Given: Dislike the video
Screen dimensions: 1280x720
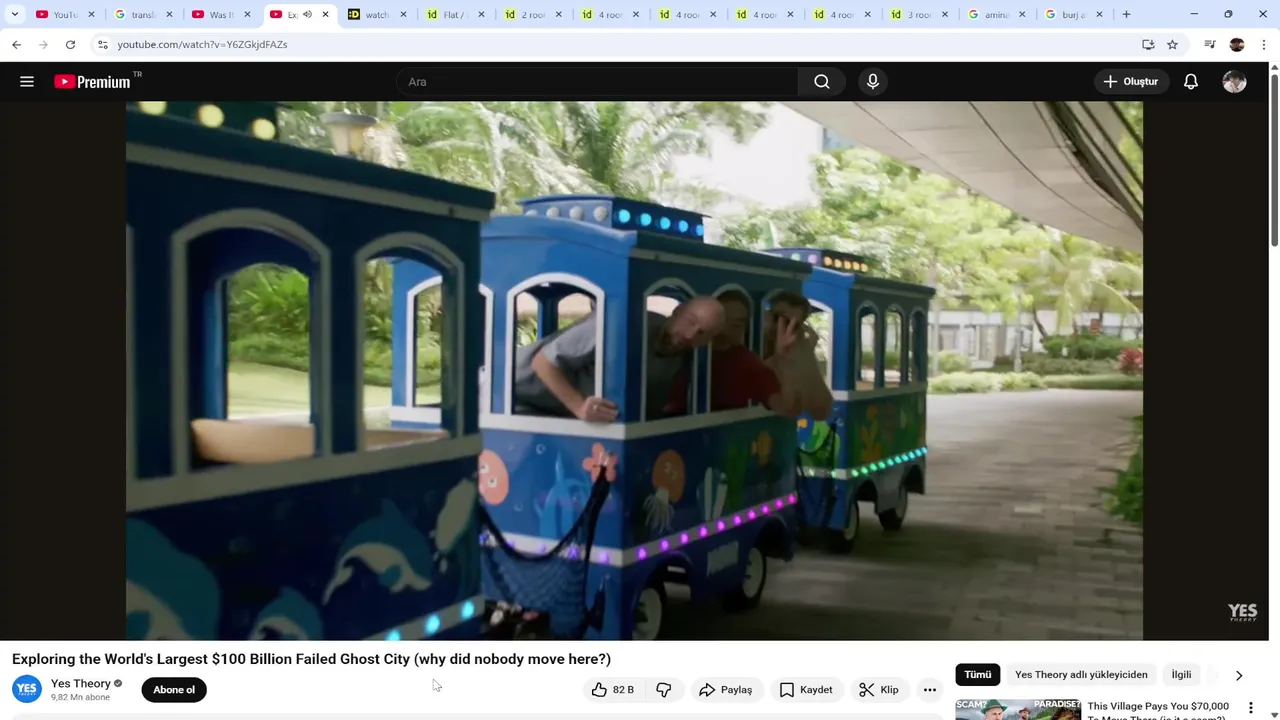Looking at the screenshot, I should point(663,690).
